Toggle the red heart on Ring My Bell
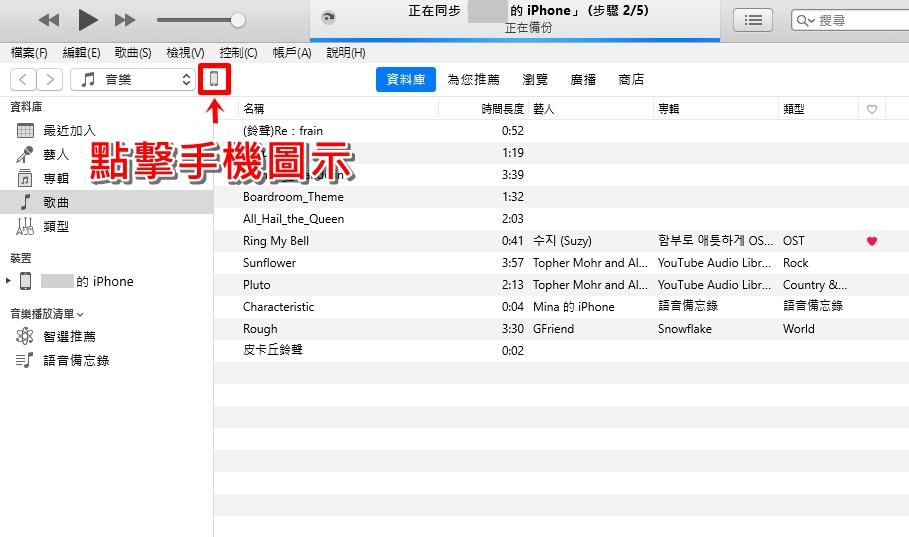The width and height of the screenshot is (909, 537). tap(872, 241)
